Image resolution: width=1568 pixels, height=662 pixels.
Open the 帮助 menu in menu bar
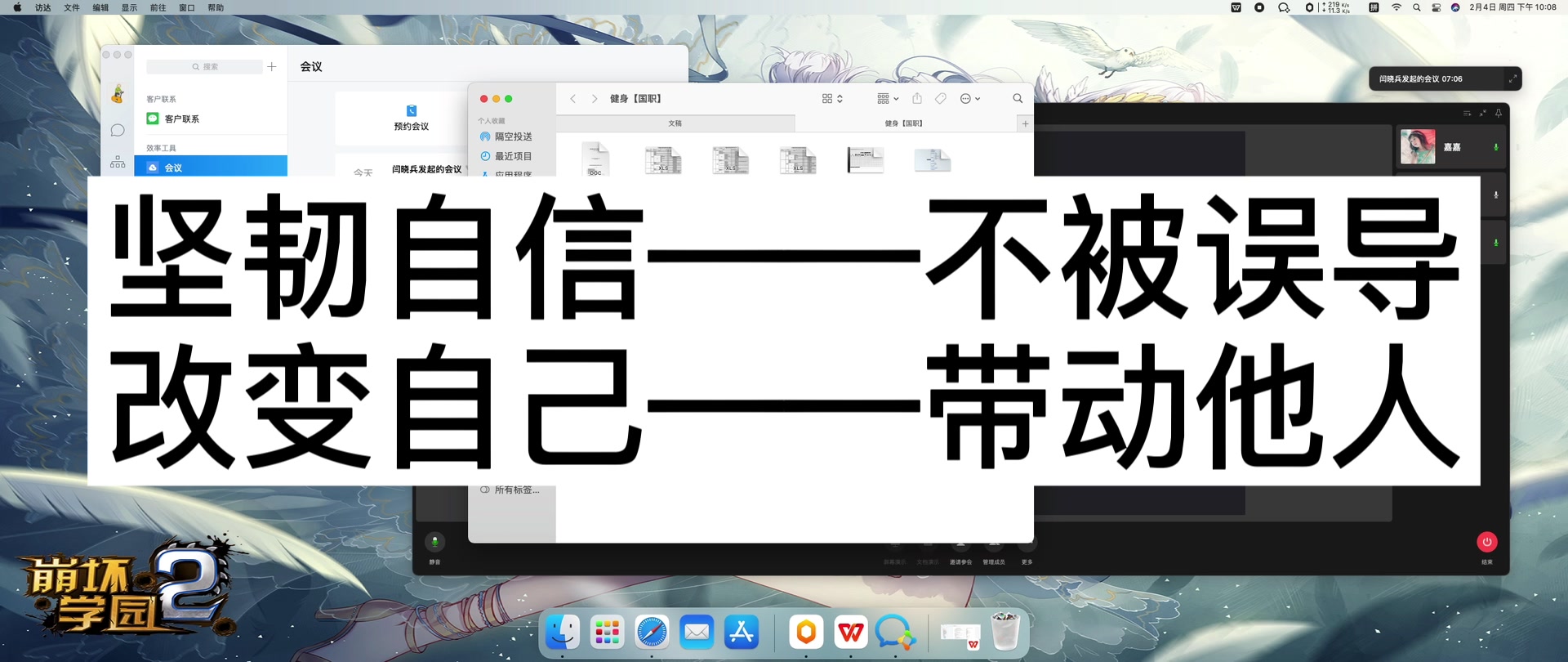click(x=216, y=7)
